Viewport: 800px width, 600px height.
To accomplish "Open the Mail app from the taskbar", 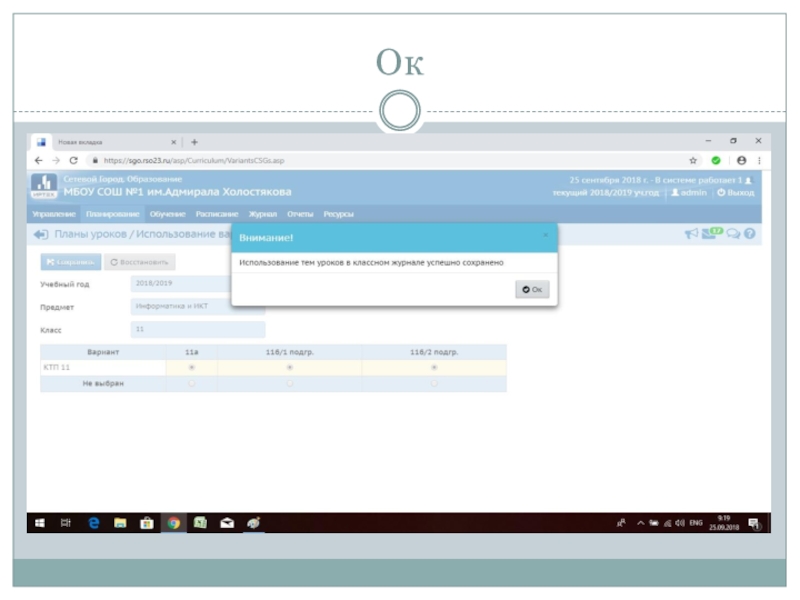I will [x=227, y=523].
